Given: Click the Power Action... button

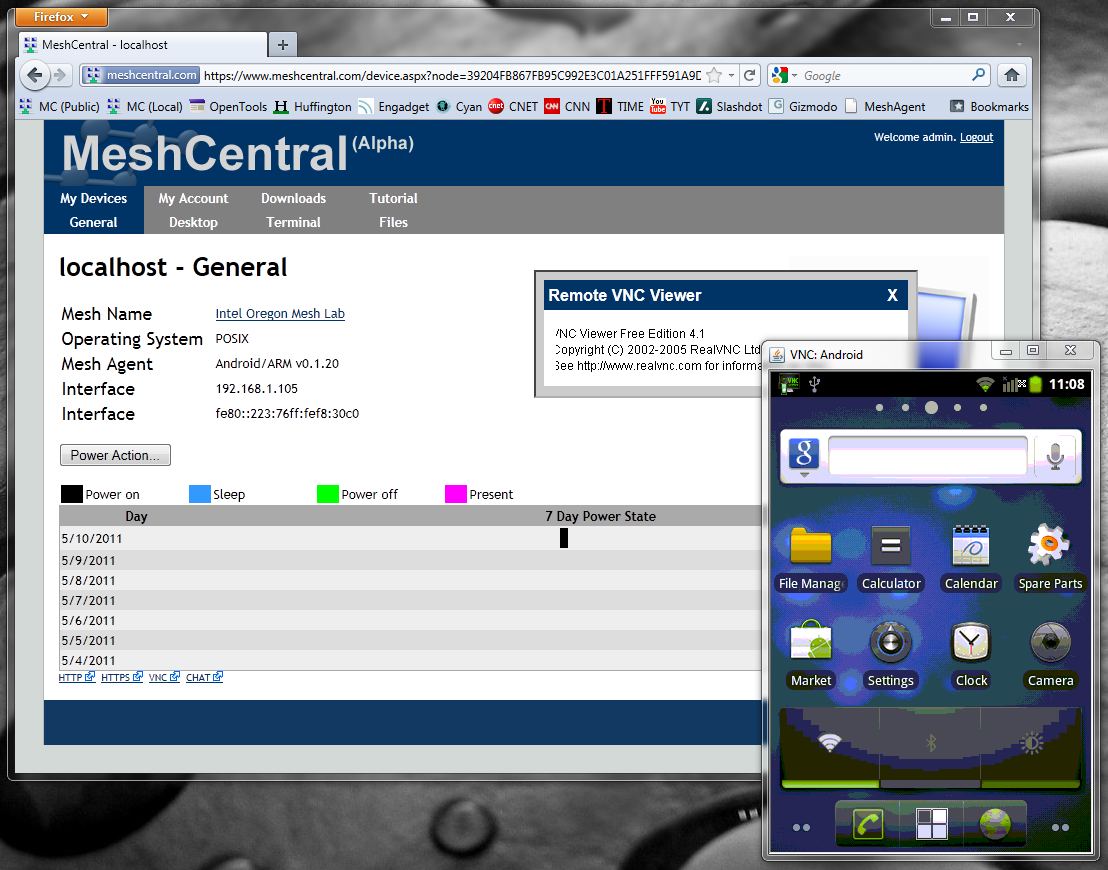Looking at the screenshot, I should [115, 455].
